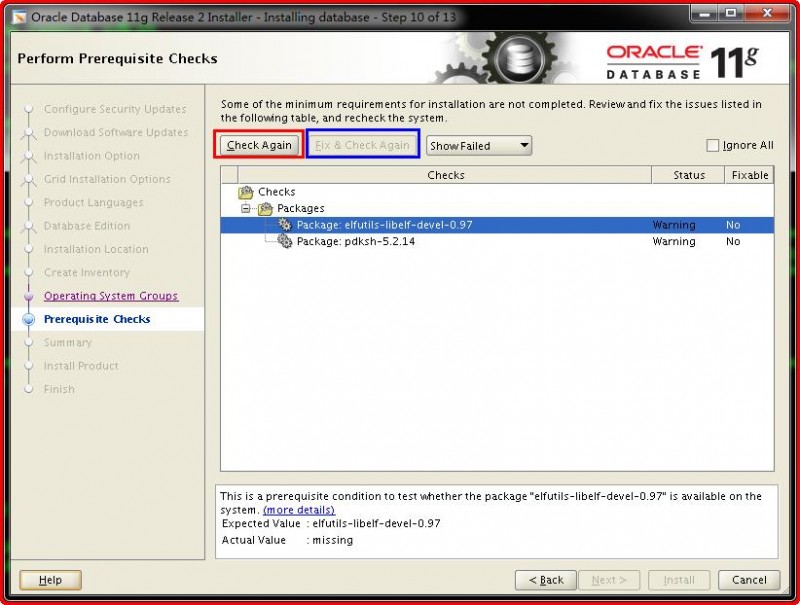Toggle the Ignore All checkbox
This screenshot has width=800, height=605.
coord(713,145)
